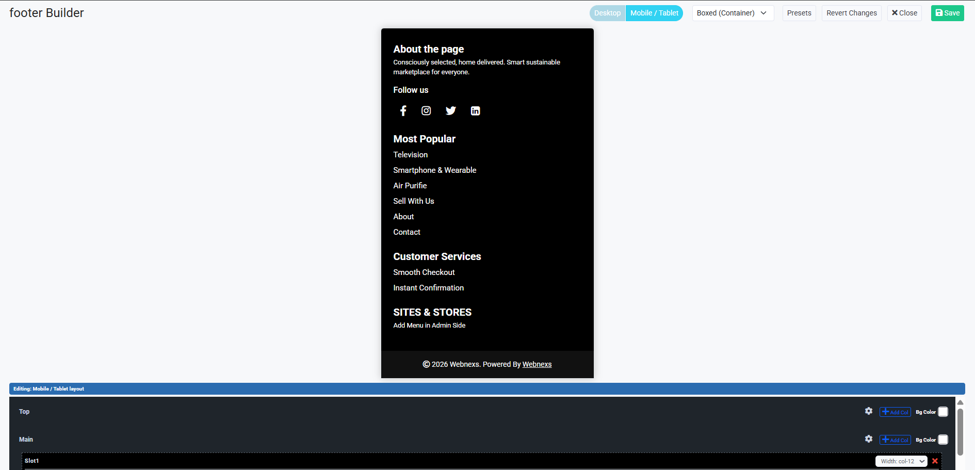This screenshot has height=470, width=975.
Task: Open the Slot1 Width col-12 dropdown
Action: 901,461
